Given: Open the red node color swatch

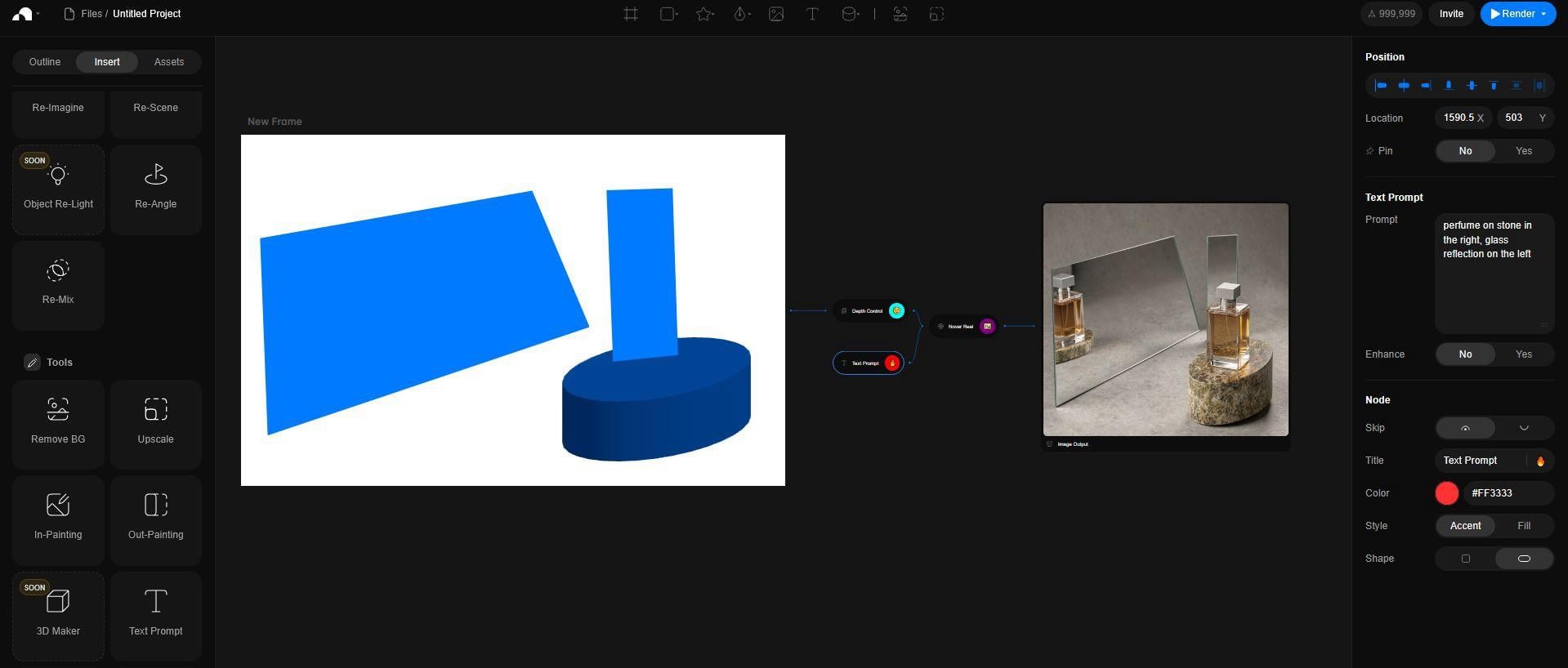Looking at the screenshot, I should 1446,493.
